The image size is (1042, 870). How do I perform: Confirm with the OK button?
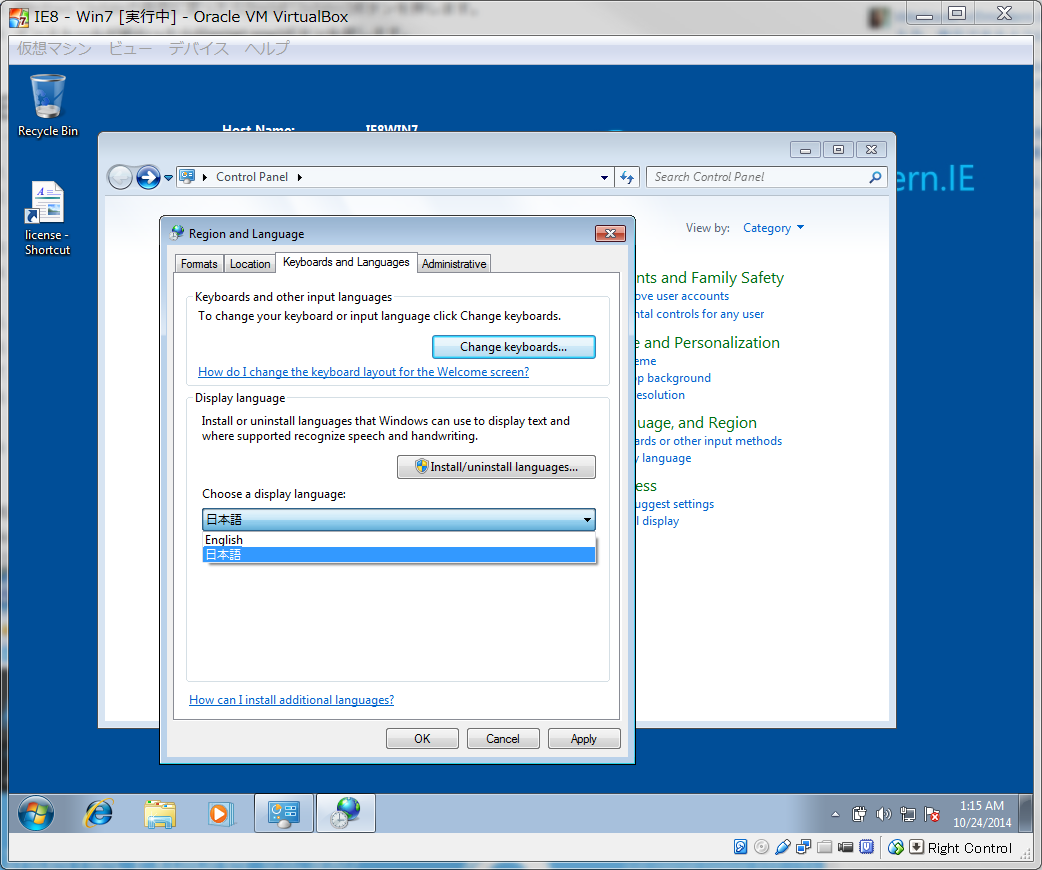click(x=423, y=738)
